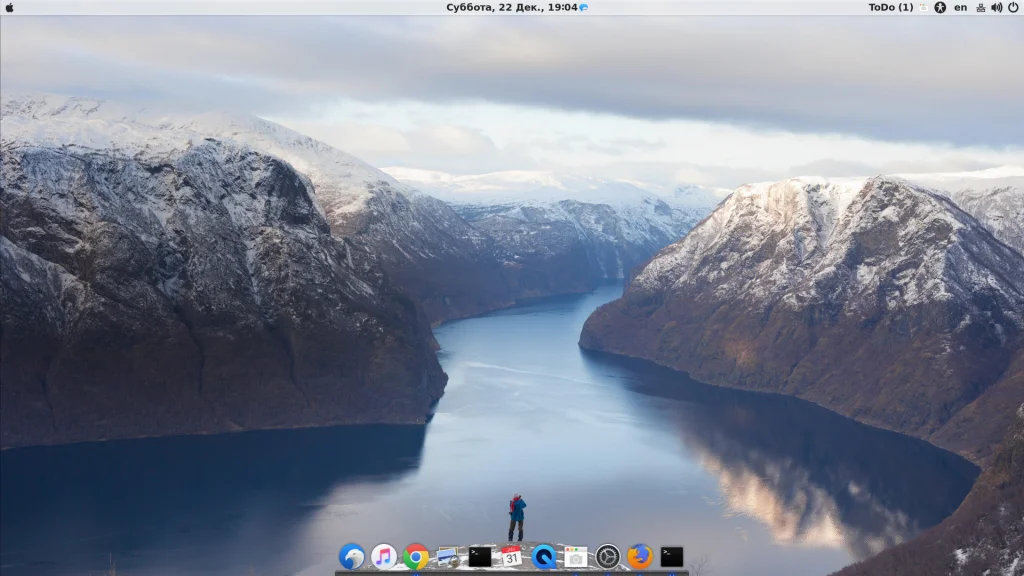Screen dimensions: 1024x576
Task: Launch the Music app from the dock
Action: pyautogui.click(x=384, y=556)
